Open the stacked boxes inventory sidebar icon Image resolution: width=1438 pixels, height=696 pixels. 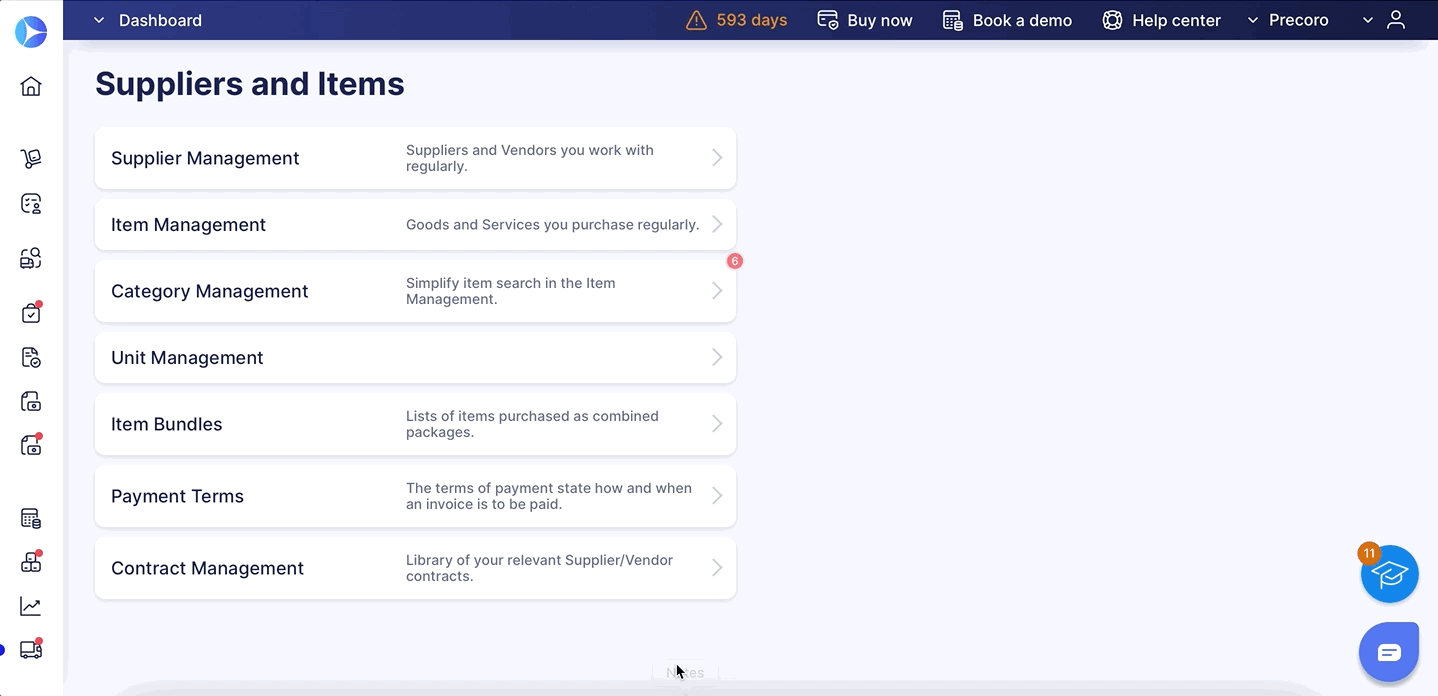tap(31, 562)
